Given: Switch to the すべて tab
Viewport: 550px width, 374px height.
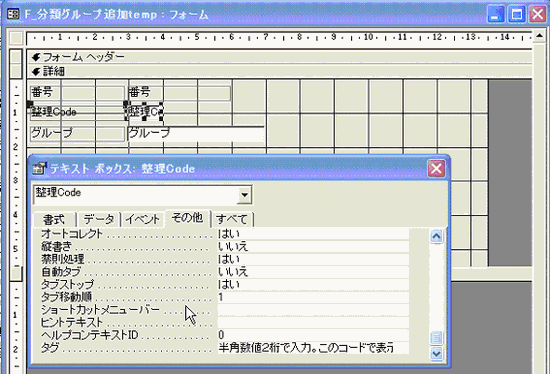Looking at the screenshot, I should click(232, 220).
